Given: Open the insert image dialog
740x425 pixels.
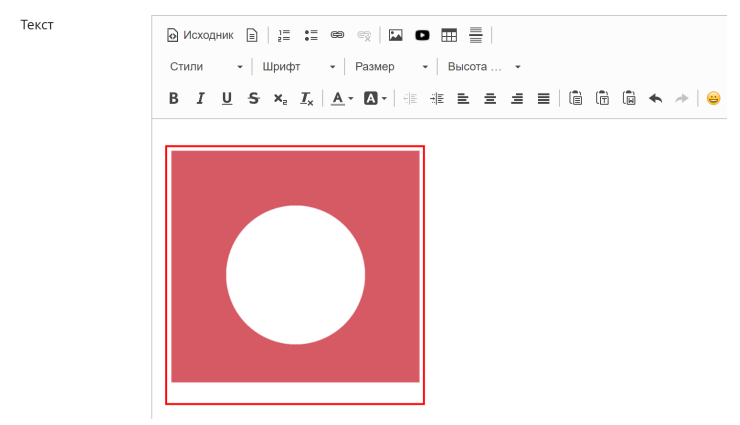Looking at the screenshot, I should (x=395, y=35).
